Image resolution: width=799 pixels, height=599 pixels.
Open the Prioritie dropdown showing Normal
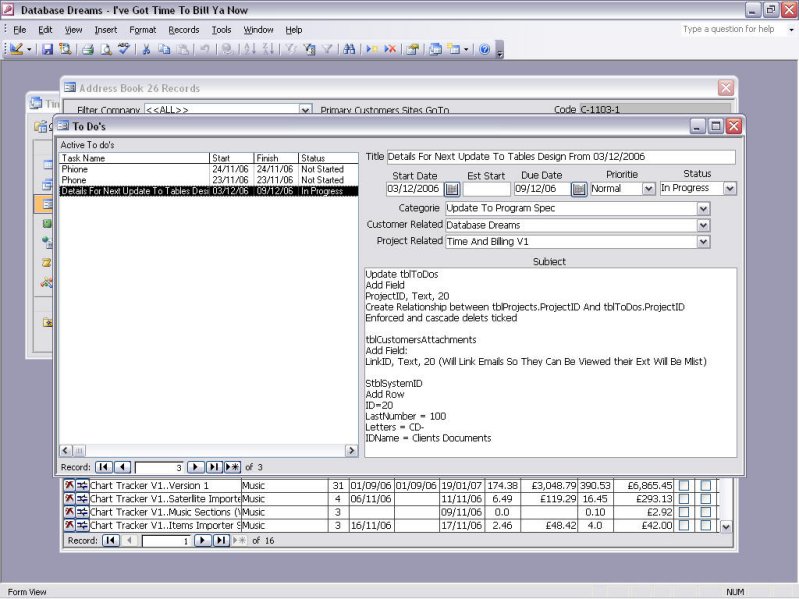pos(648,189)
